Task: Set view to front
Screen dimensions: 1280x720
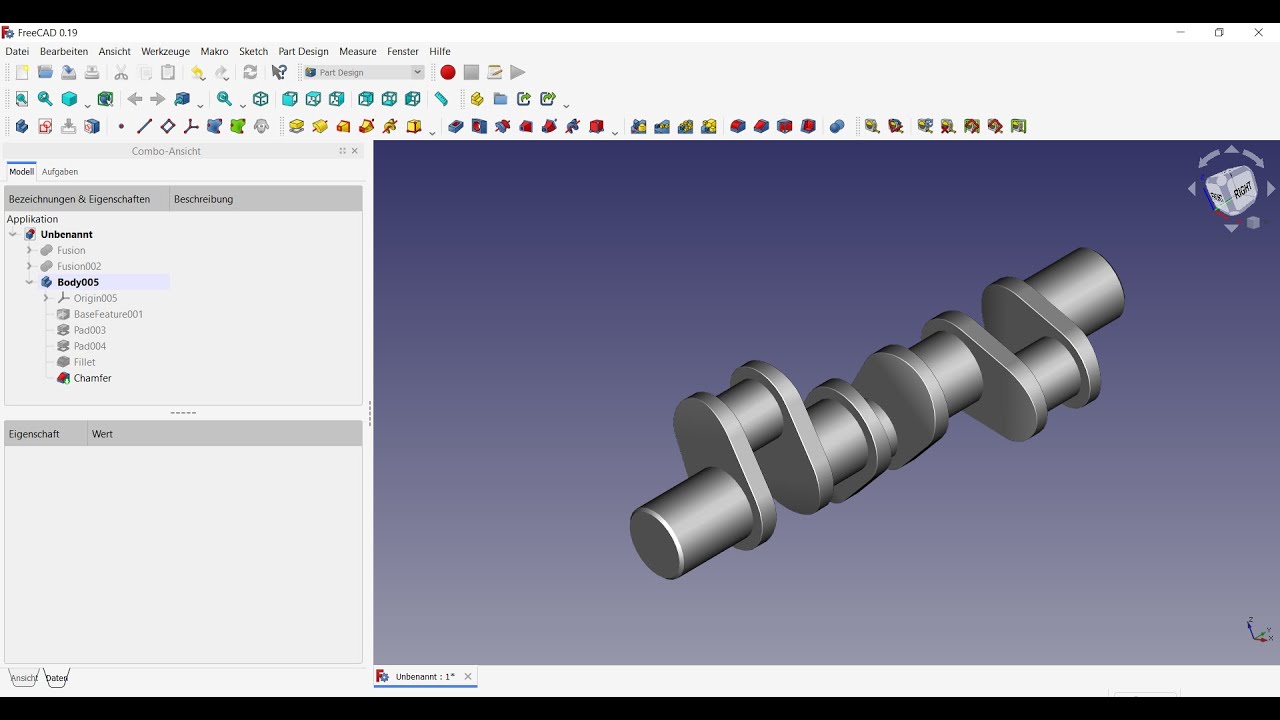Action: point(289,99)
